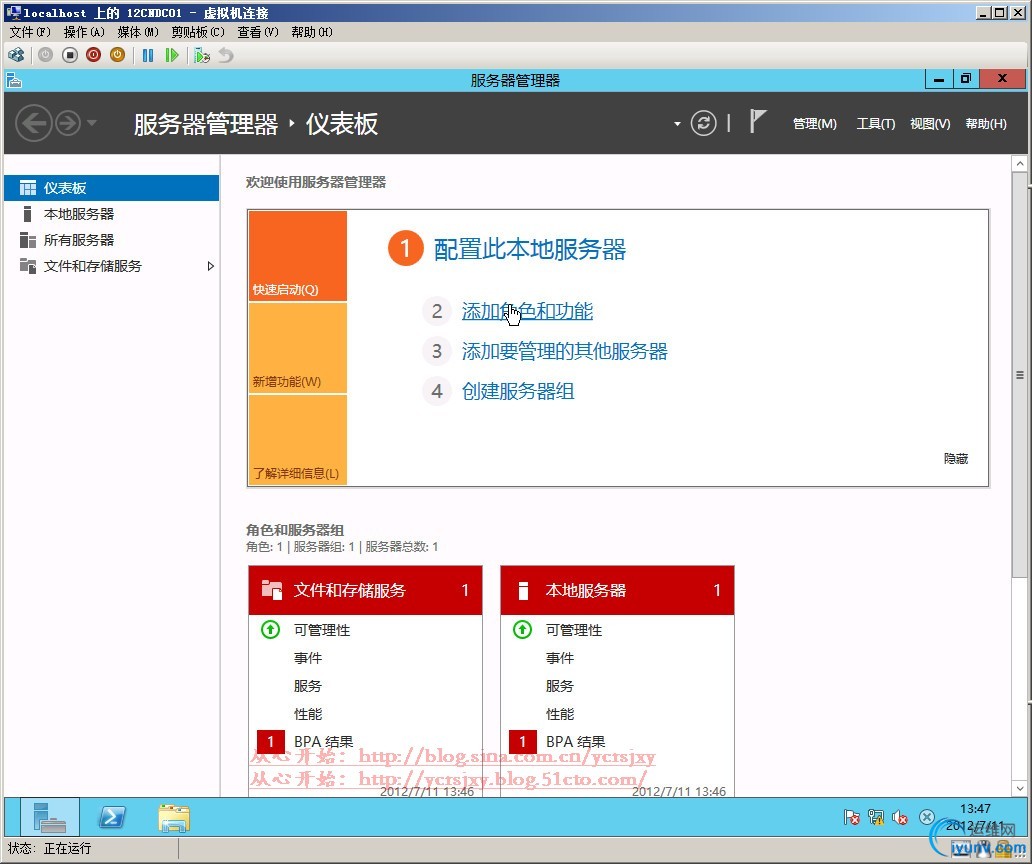Click the Snapshot toolbar icon
The width and height of the screenshot is (1032, 864).
coord(202,55)
